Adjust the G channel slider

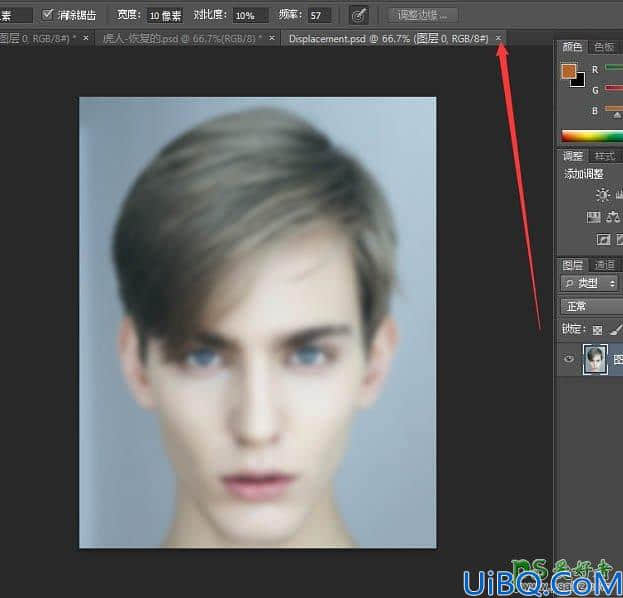point(613,88)
